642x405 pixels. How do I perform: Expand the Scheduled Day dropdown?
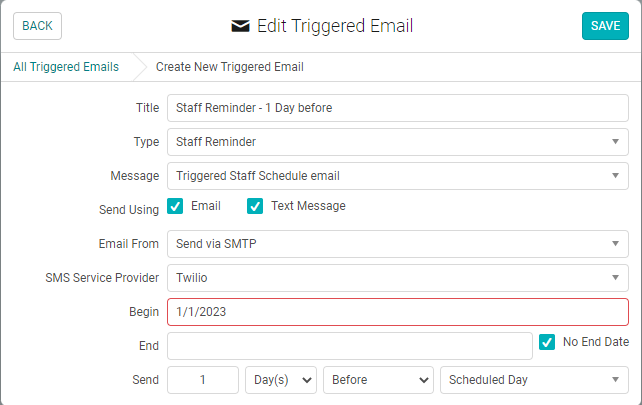[x=534, y=380]
